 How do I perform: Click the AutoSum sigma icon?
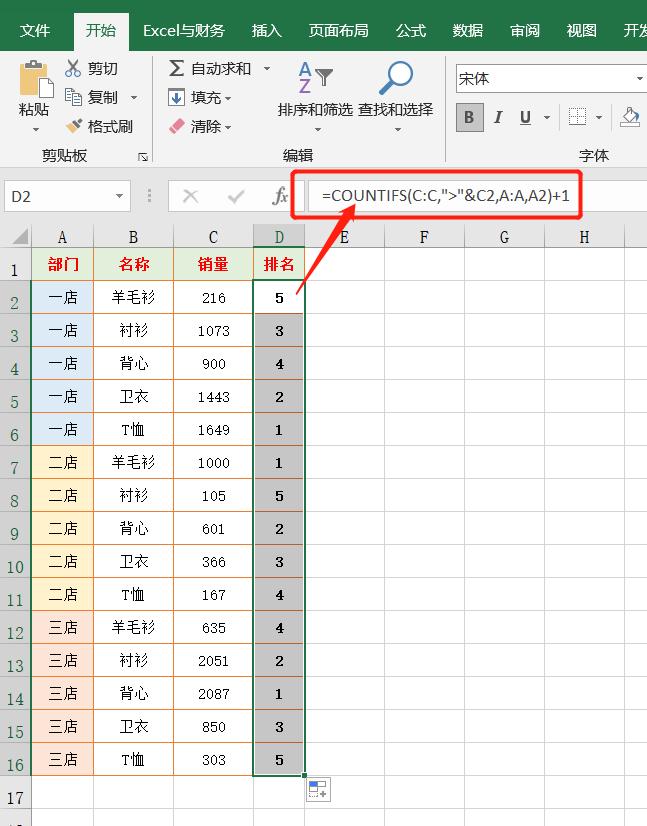tap(177, 69)
